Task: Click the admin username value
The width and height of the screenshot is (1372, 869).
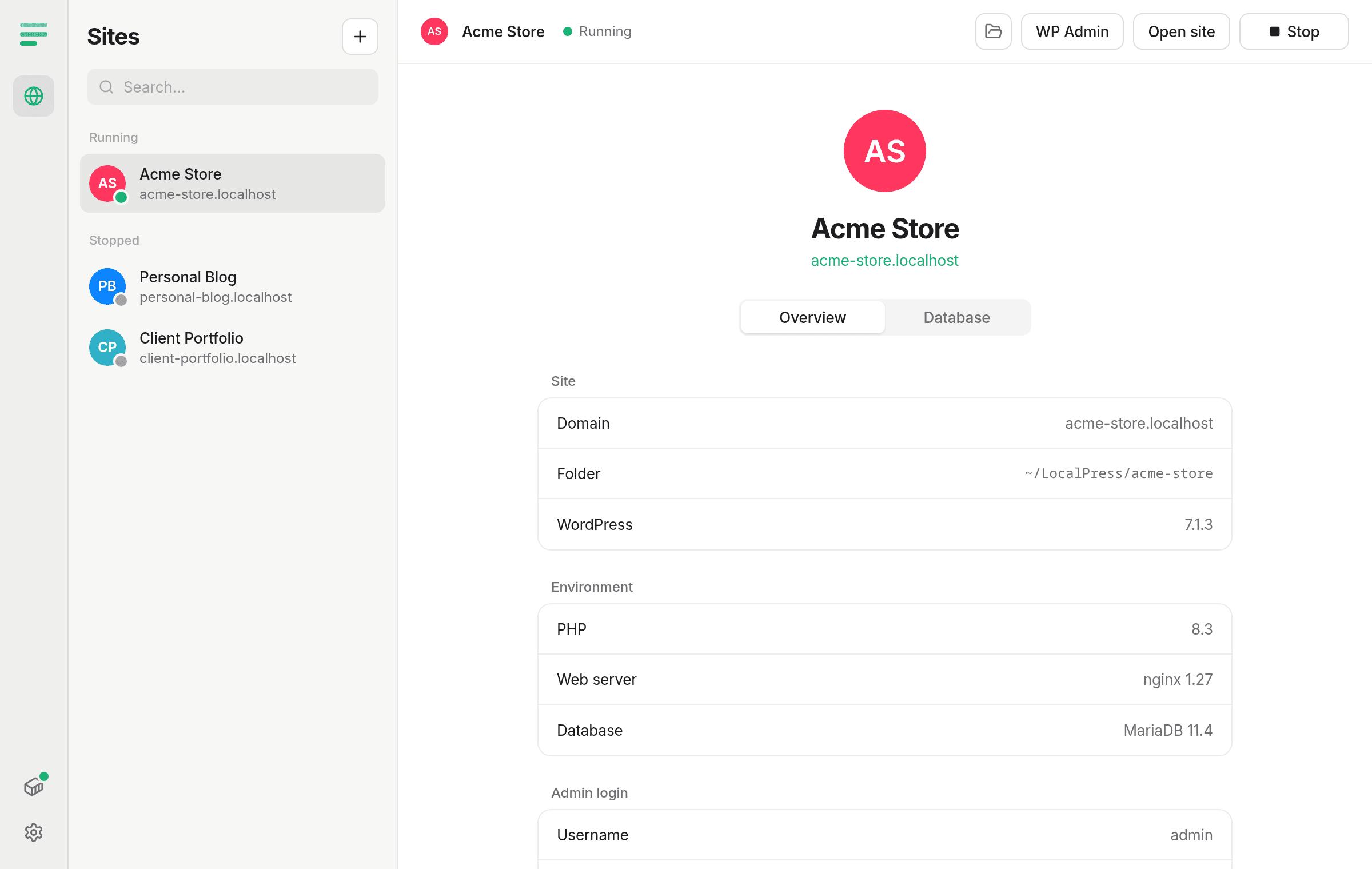Action: (x=1191, y=835)
